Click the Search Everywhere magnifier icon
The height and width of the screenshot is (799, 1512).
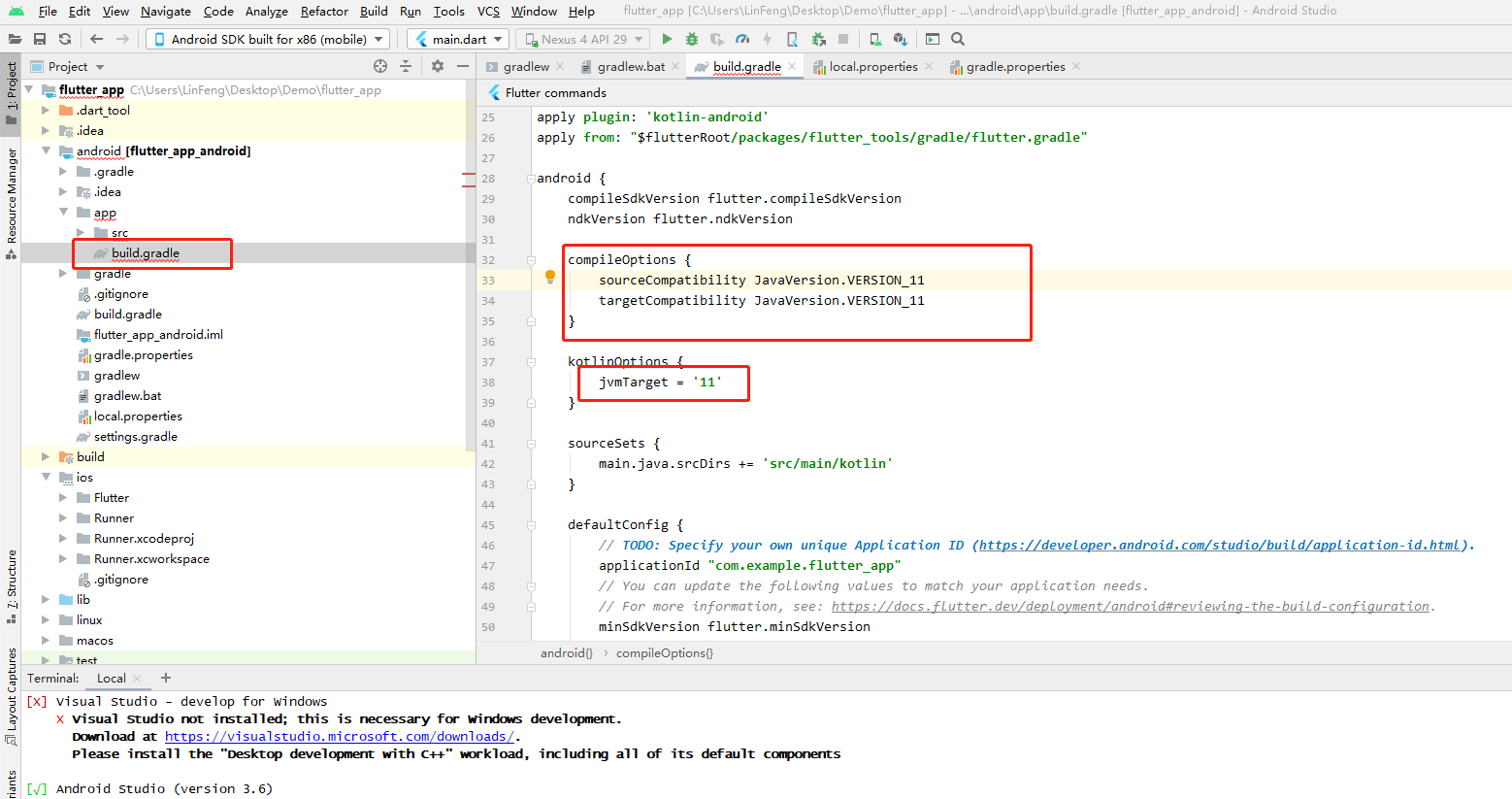[958, 39]
